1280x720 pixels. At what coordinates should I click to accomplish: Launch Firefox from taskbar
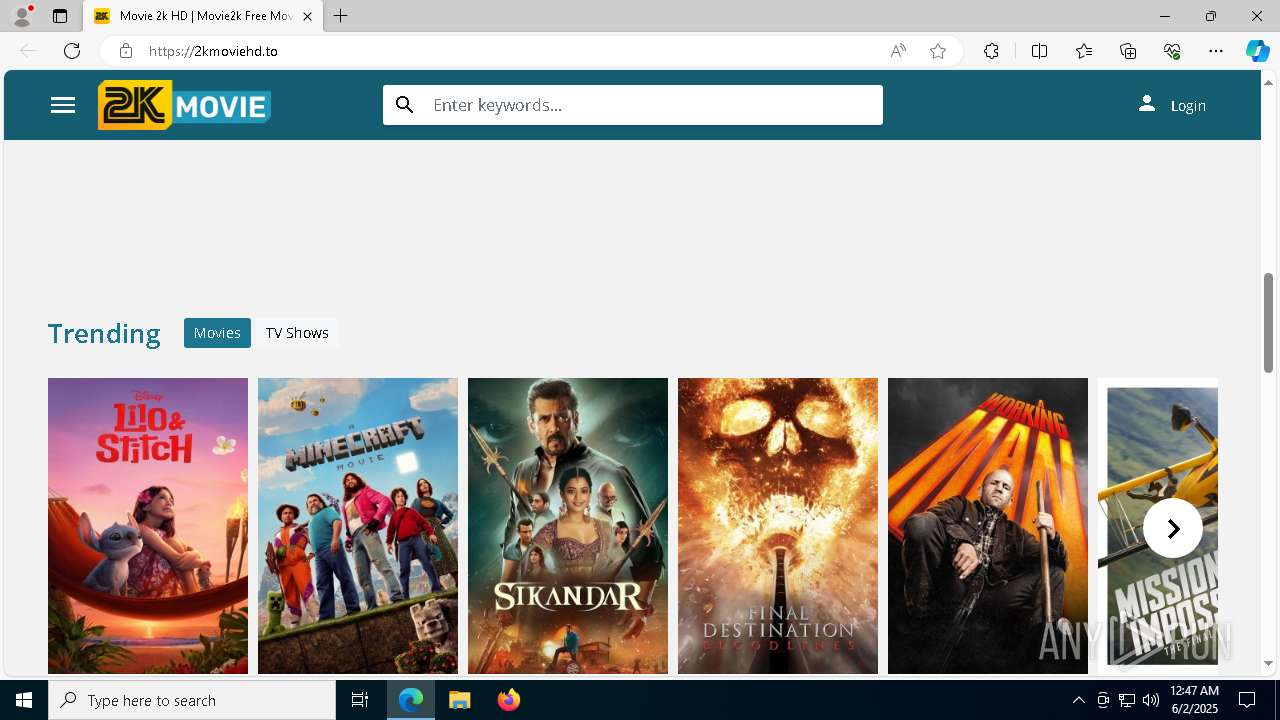point(509,700)
